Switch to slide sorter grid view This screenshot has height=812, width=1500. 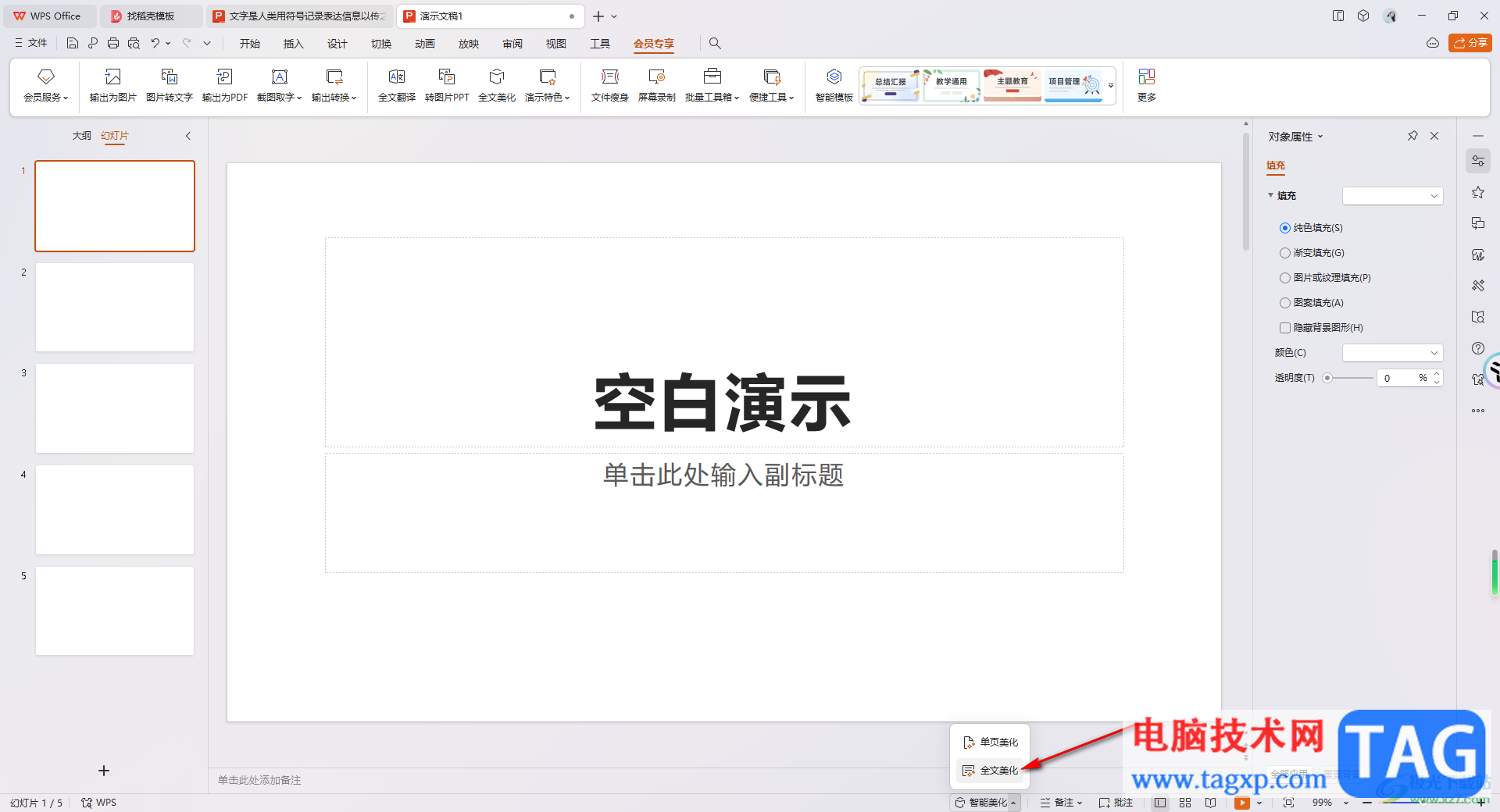[1185, 803]
